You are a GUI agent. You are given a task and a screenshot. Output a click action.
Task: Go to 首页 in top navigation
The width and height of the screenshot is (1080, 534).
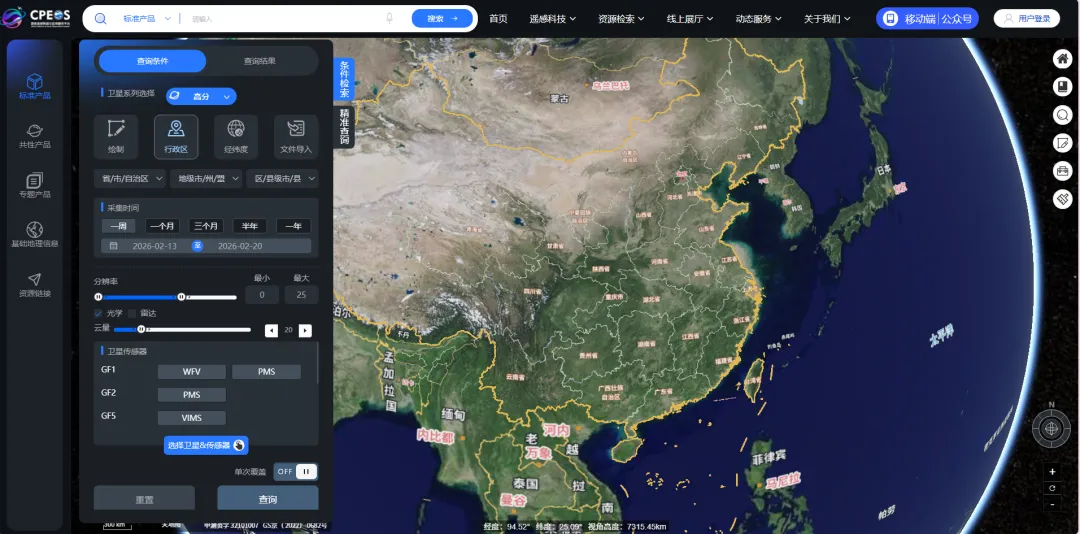point(498,19)
